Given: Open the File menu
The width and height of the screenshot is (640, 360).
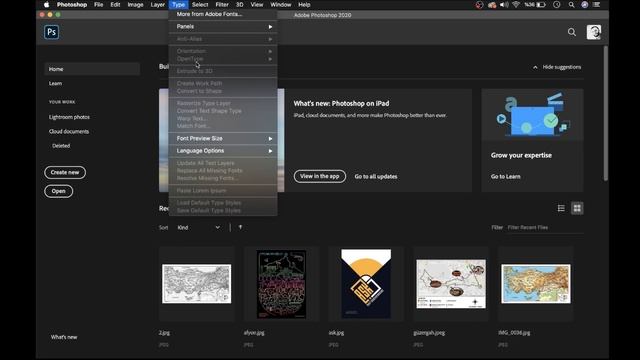Looking at the screenshot, I should (x=98, y=5).
